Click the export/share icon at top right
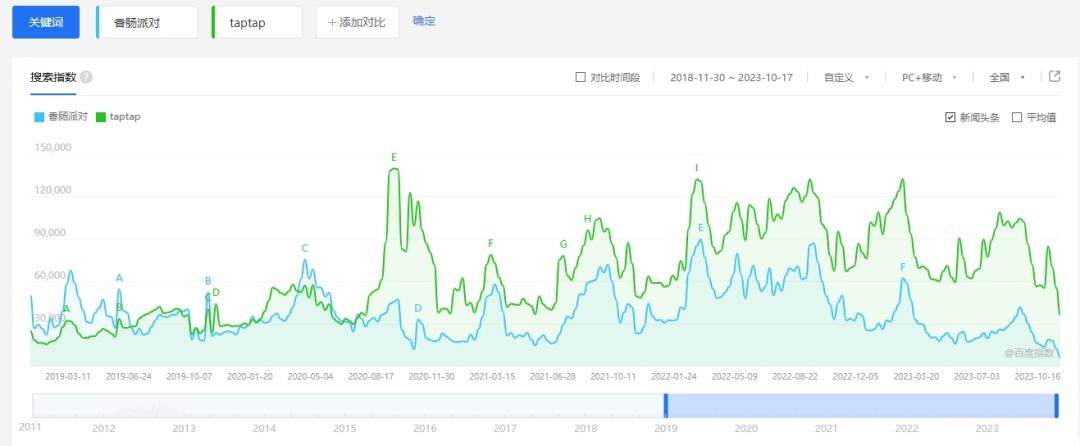The image size is (1080, 446). pyautogui.click(x=1054, y=76)
